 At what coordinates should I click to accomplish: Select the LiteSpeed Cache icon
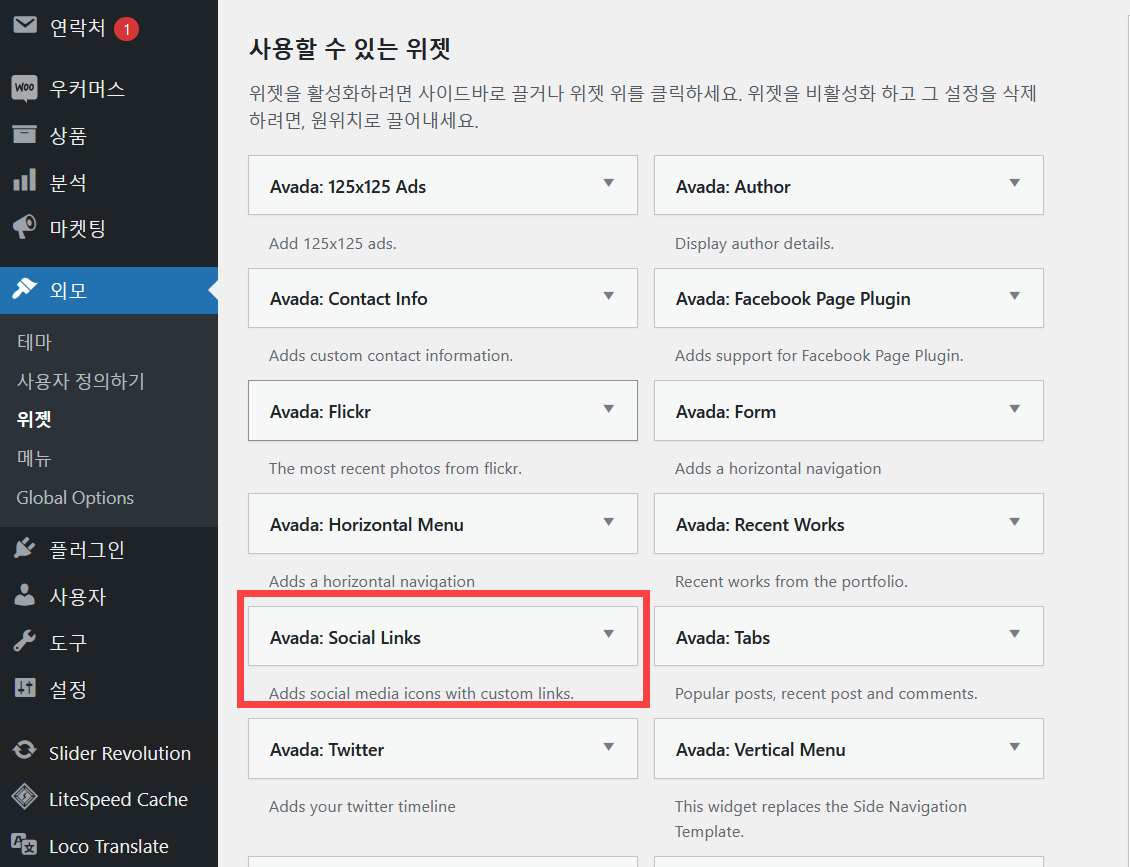pyautogui.click(x=25, y=799)
